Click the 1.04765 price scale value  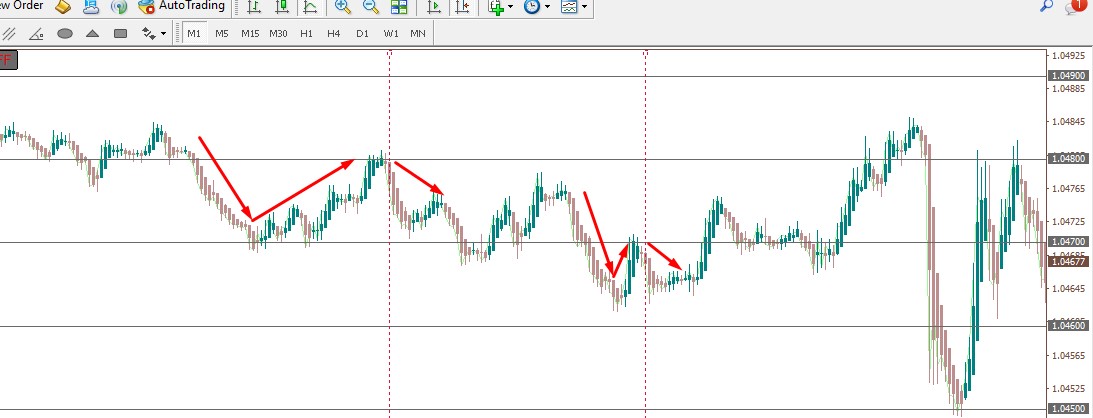(x=1069, y=189)
